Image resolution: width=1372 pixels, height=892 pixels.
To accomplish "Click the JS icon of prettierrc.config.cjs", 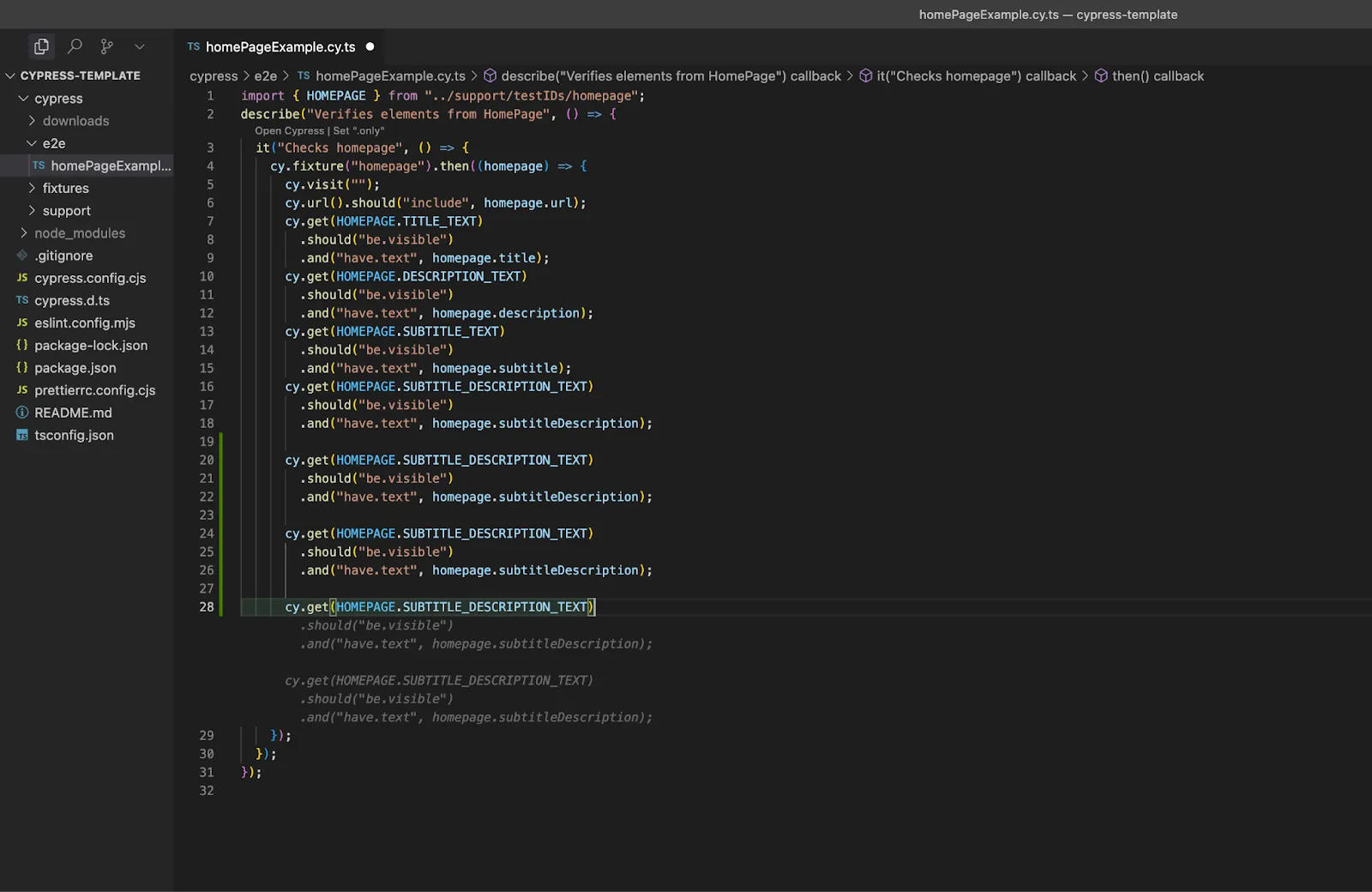I will 22,390.
